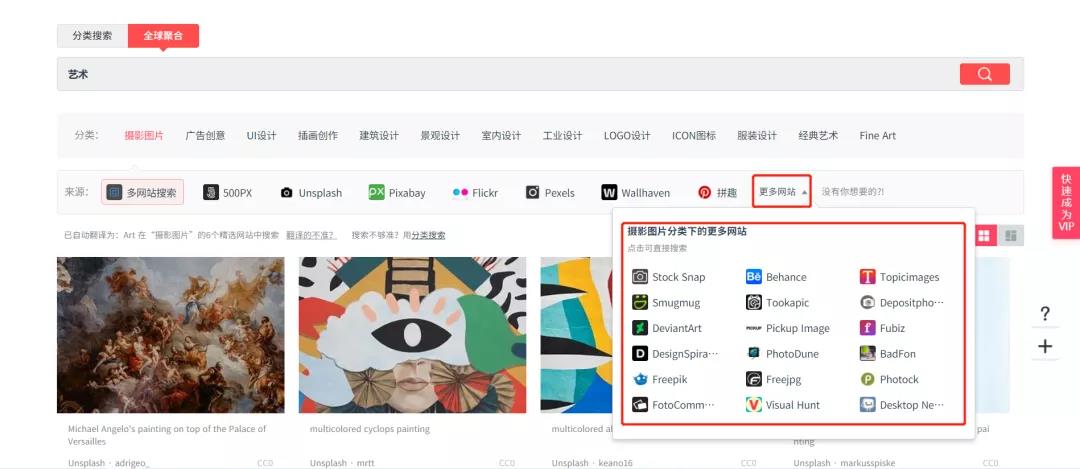Click the Pexels source icon

[532, 192]
